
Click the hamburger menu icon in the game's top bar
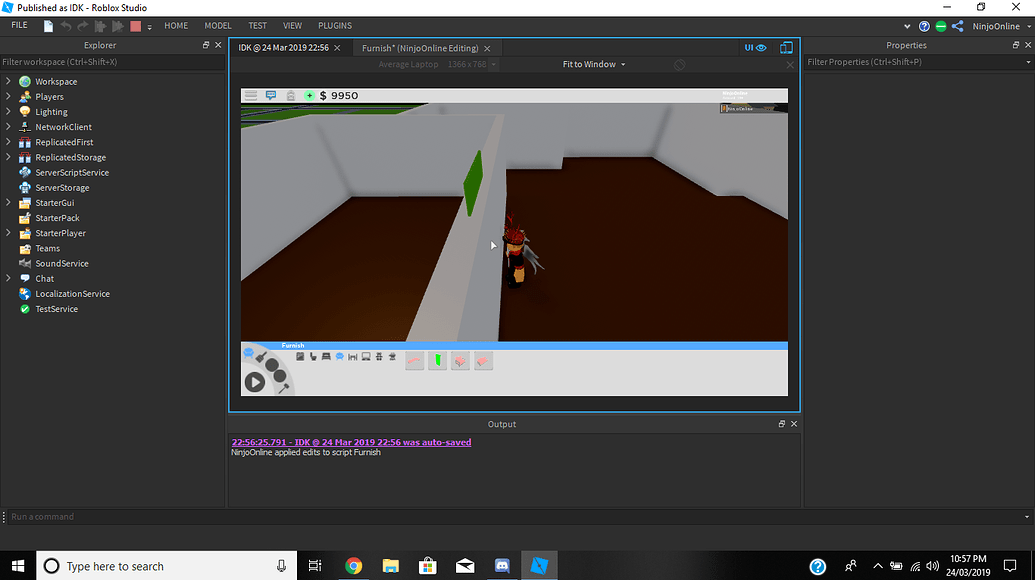coord(251,95)
